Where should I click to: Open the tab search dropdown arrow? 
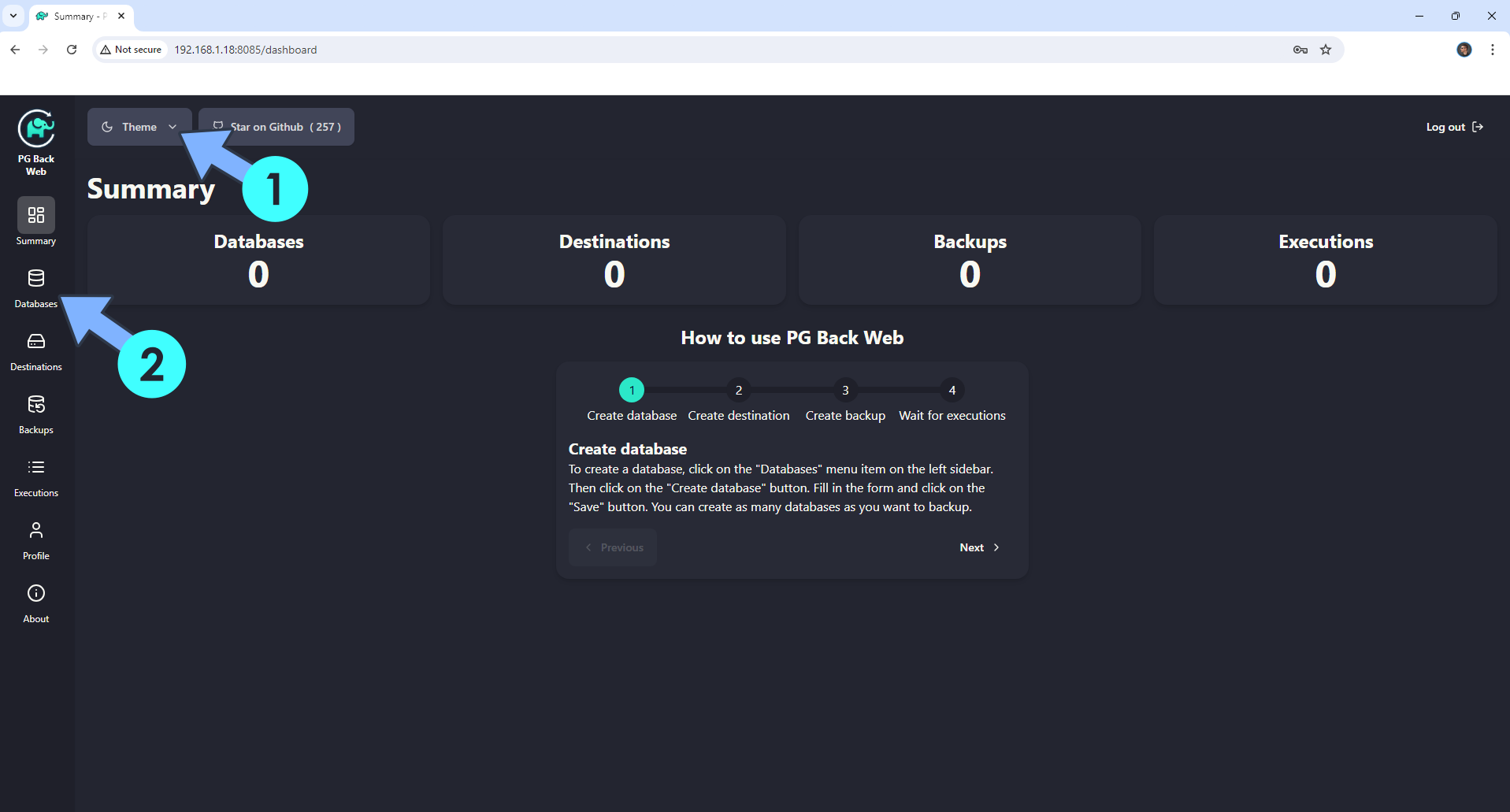pyautogui.click(x=13, y=16)
